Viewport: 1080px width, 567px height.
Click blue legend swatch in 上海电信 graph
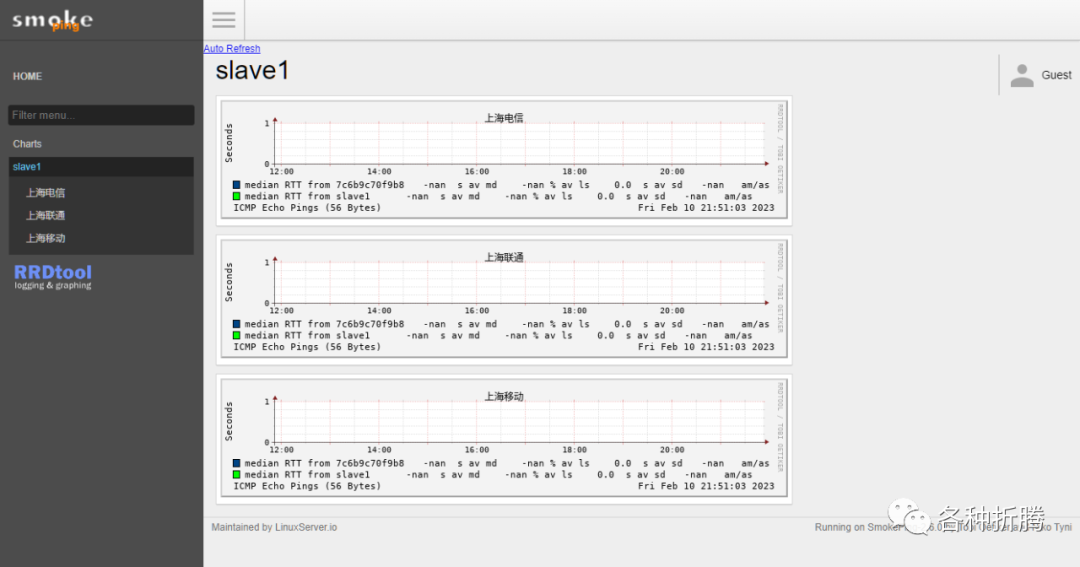[x=236, y=185]
